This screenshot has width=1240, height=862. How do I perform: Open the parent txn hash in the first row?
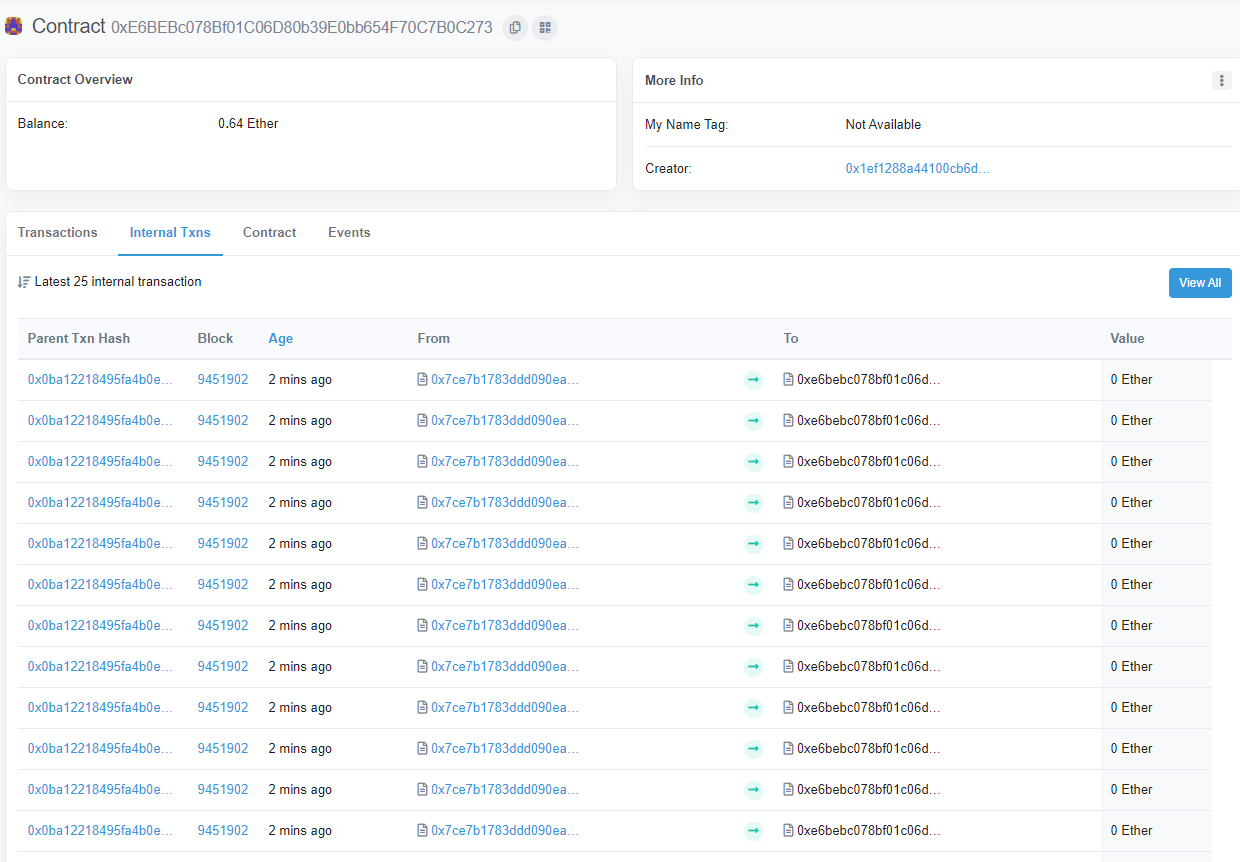pyautogui.click(x=100, y=380)
